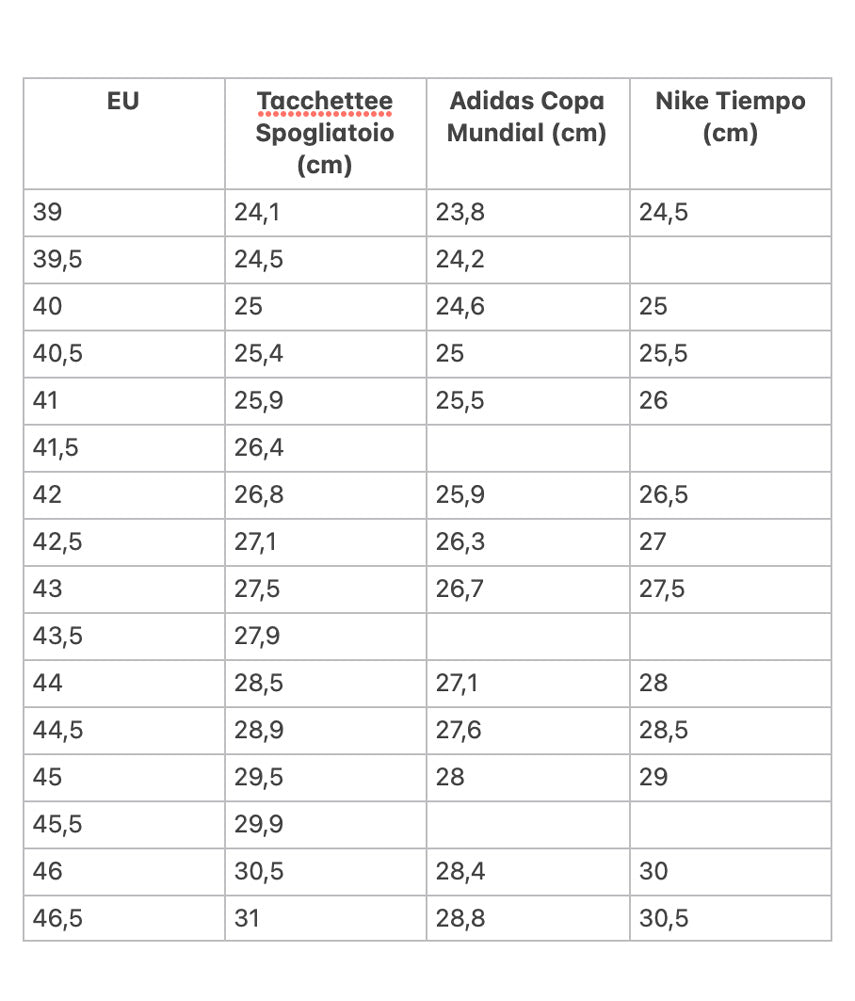Select the Nike 30 cell in row 46
The image size is (855, 1001).
pos(730,872)
